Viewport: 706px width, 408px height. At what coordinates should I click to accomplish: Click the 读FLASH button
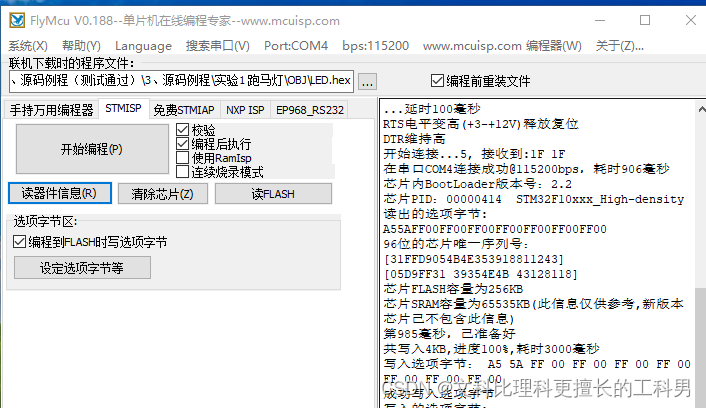point(273,194)
